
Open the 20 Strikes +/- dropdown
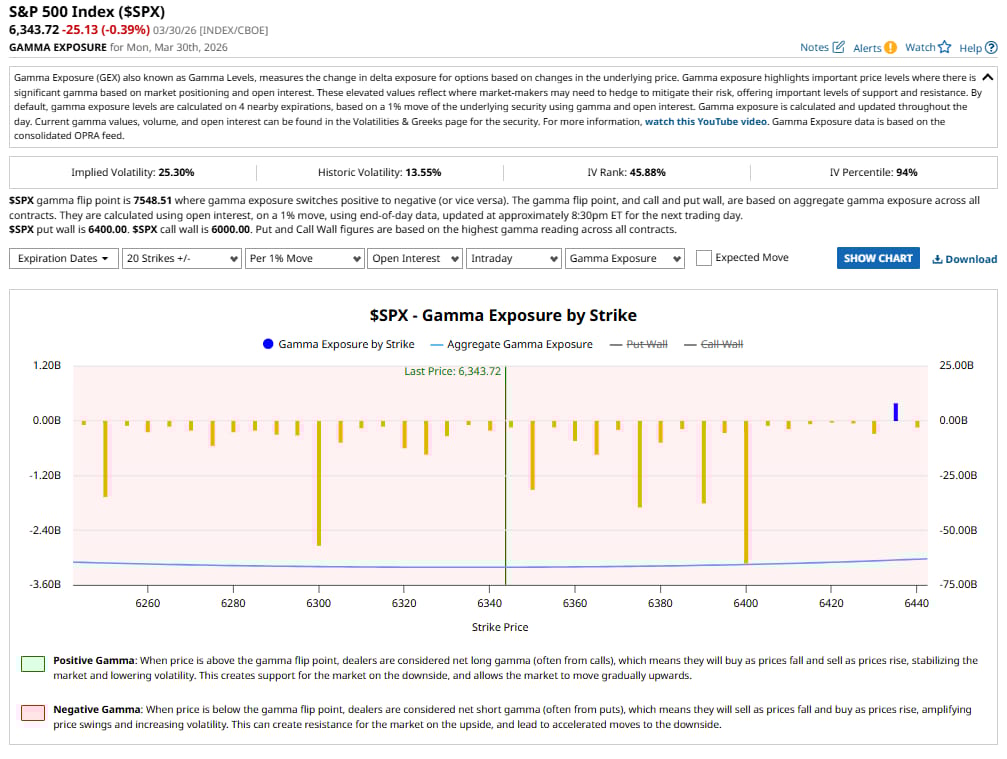tap(182, 258)
